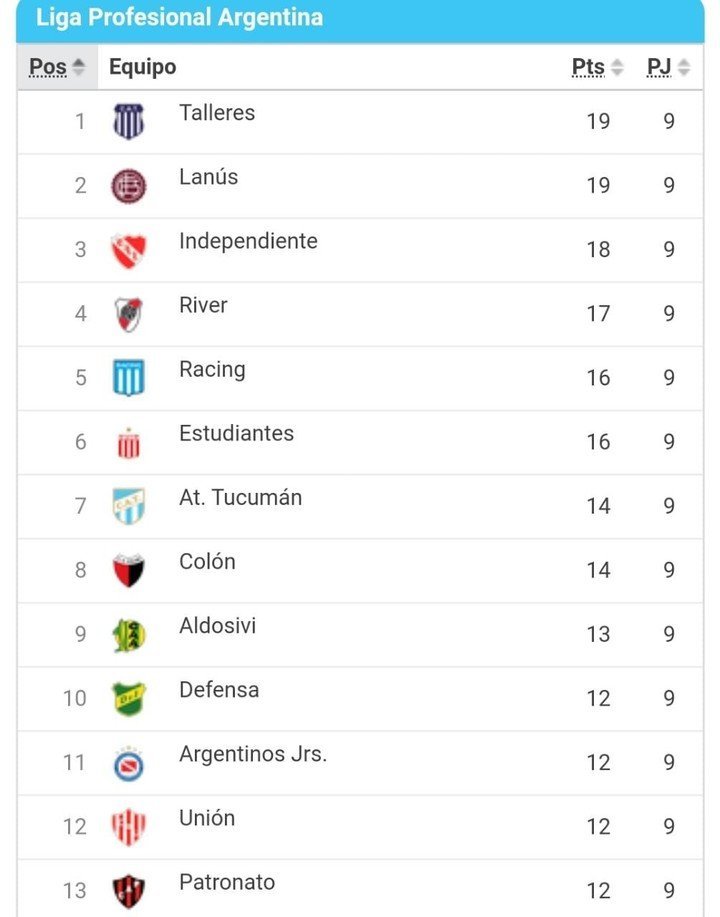Click the Equipo column header
The width and height of the screenshot is (720, 917).
[142, 67]
